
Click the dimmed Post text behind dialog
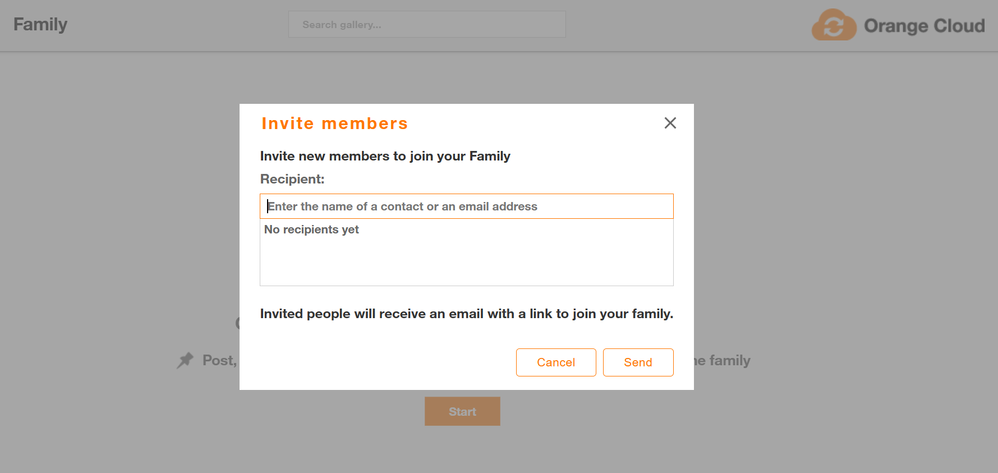219,361
